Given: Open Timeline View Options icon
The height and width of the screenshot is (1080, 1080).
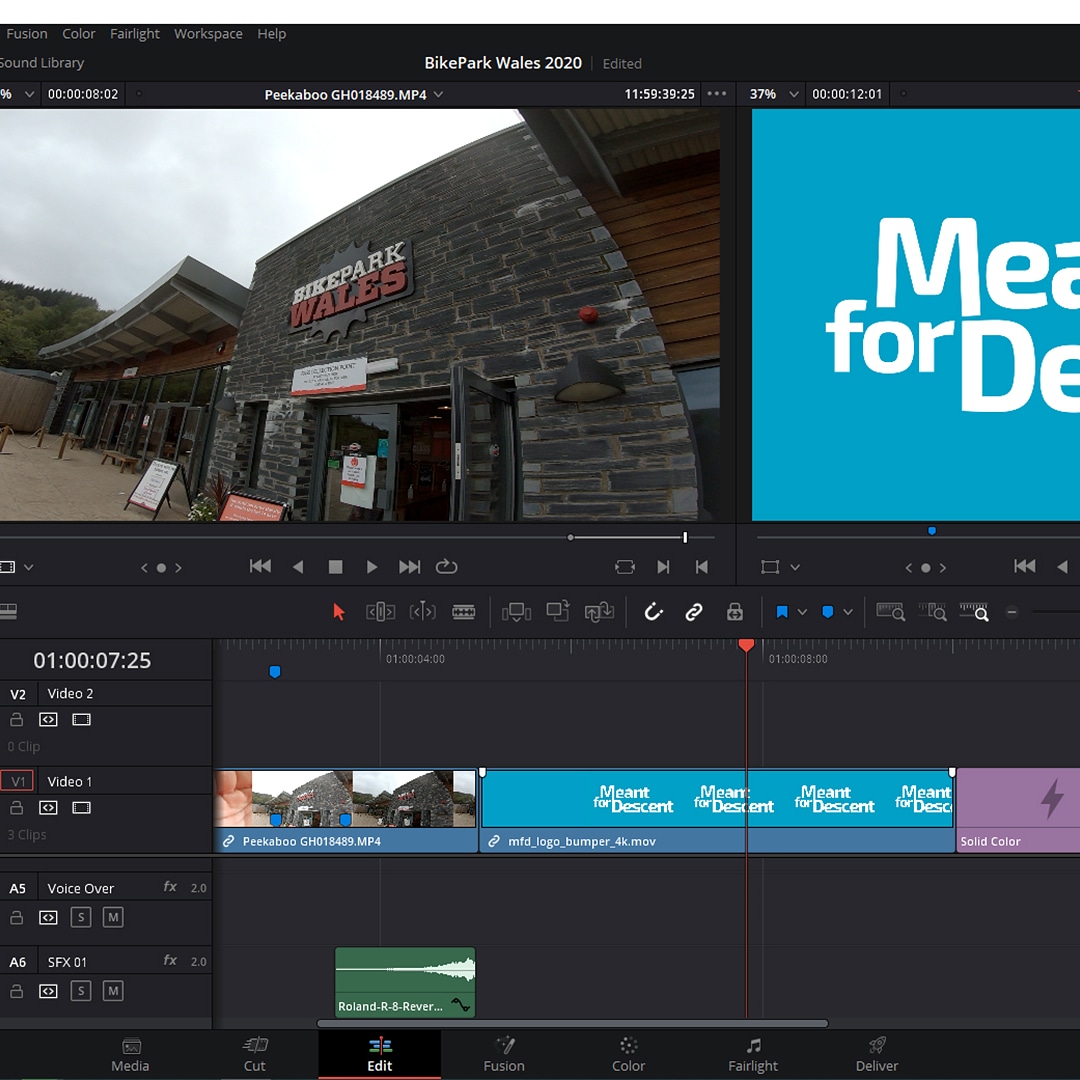Looking at the screenshot, I should click(x=8, y=612).
